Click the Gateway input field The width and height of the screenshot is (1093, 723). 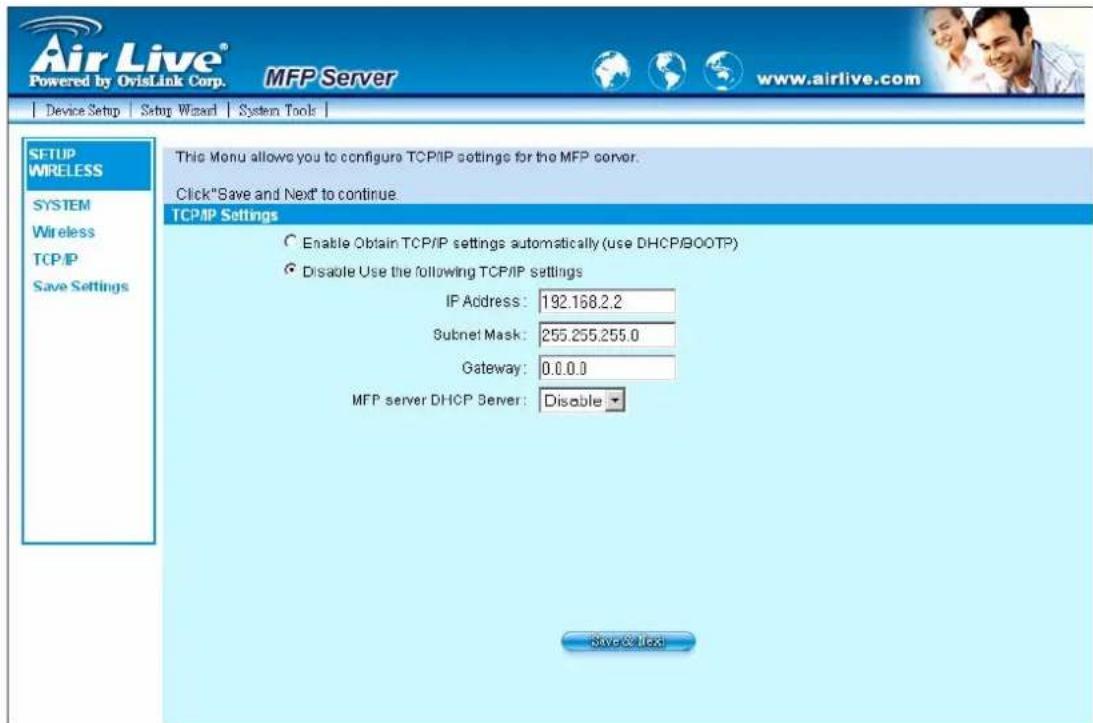tap(606, 368)
